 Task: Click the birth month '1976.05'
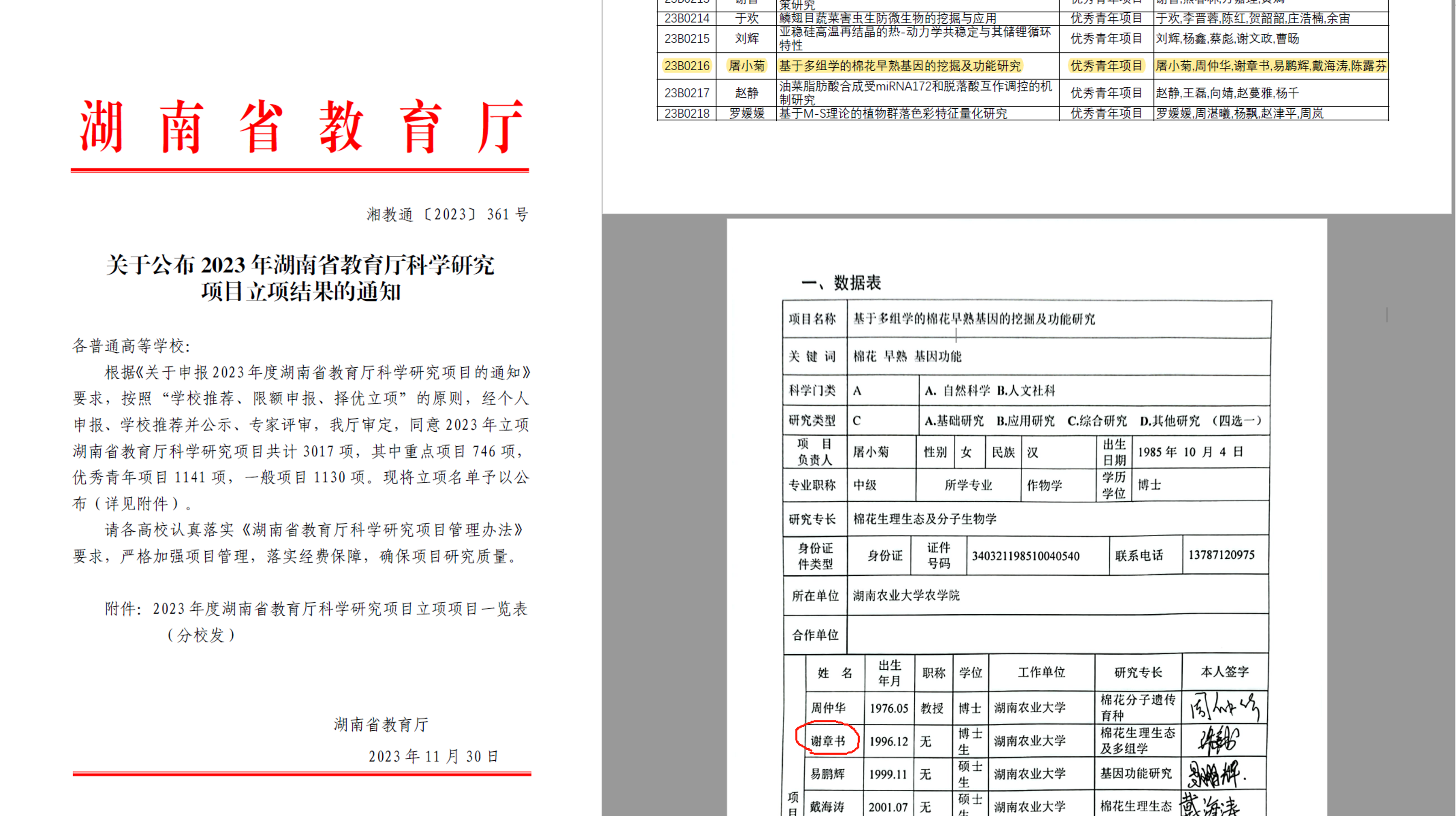[x=889, y=708]
